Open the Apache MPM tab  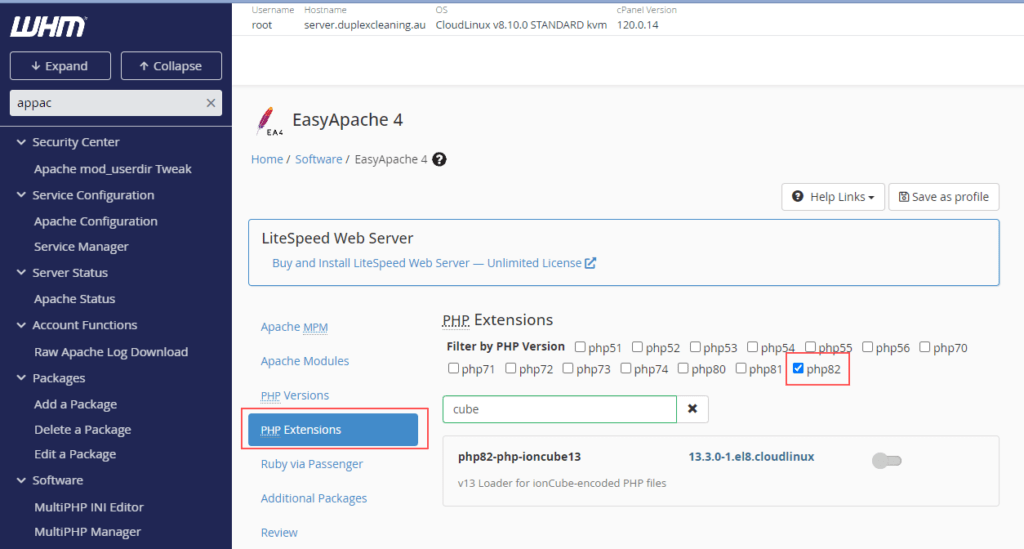(295, 326)
